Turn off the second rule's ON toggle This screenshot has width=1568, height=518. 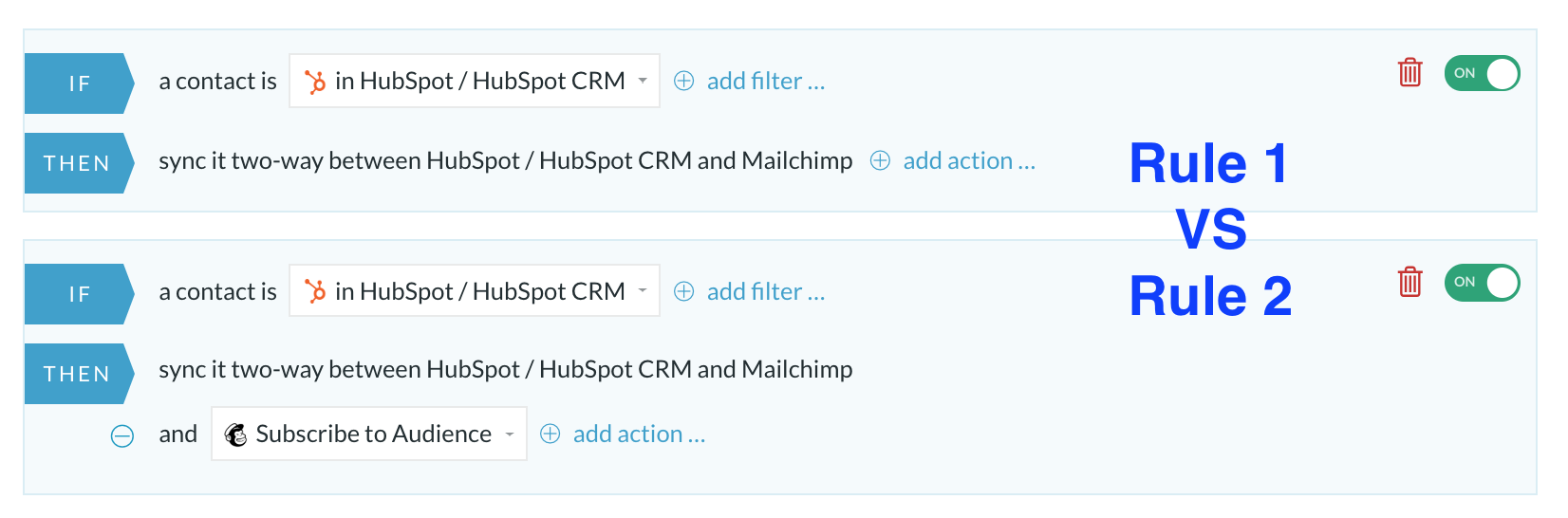click(x=1482, y=283)
